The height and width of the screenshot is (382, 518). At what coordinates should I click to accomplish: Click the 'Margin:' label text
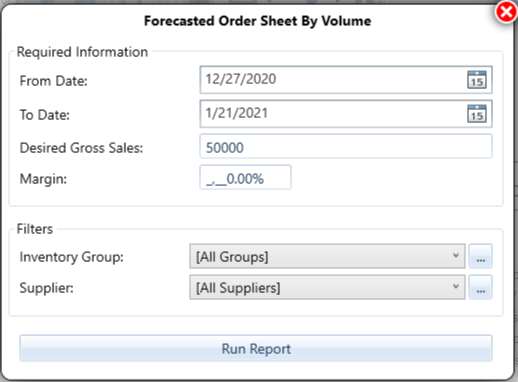(x=43, y=179)
